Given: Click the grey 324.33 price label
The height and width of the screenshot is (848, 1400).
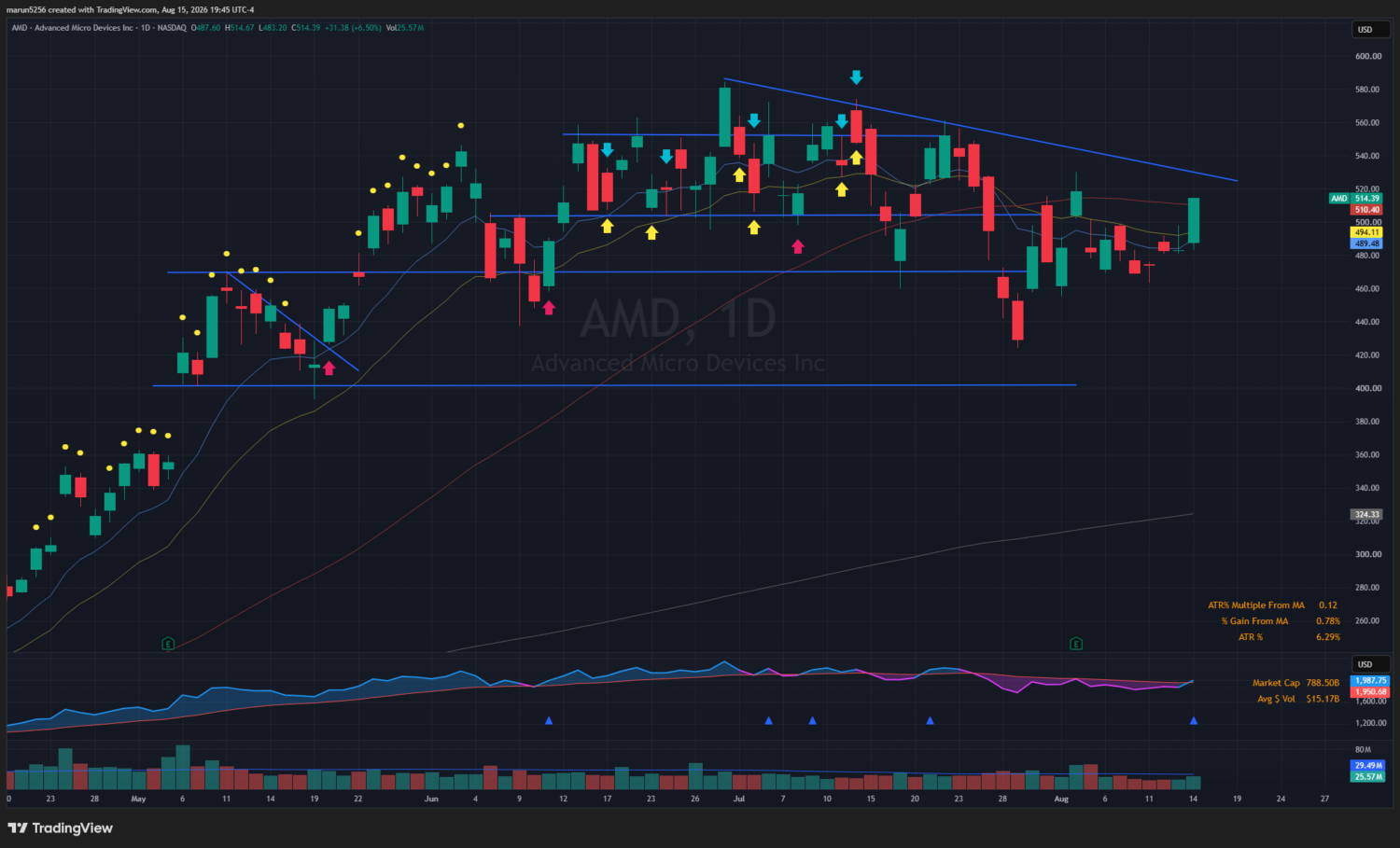Looking at the screenshot, I should point(1367,514).
